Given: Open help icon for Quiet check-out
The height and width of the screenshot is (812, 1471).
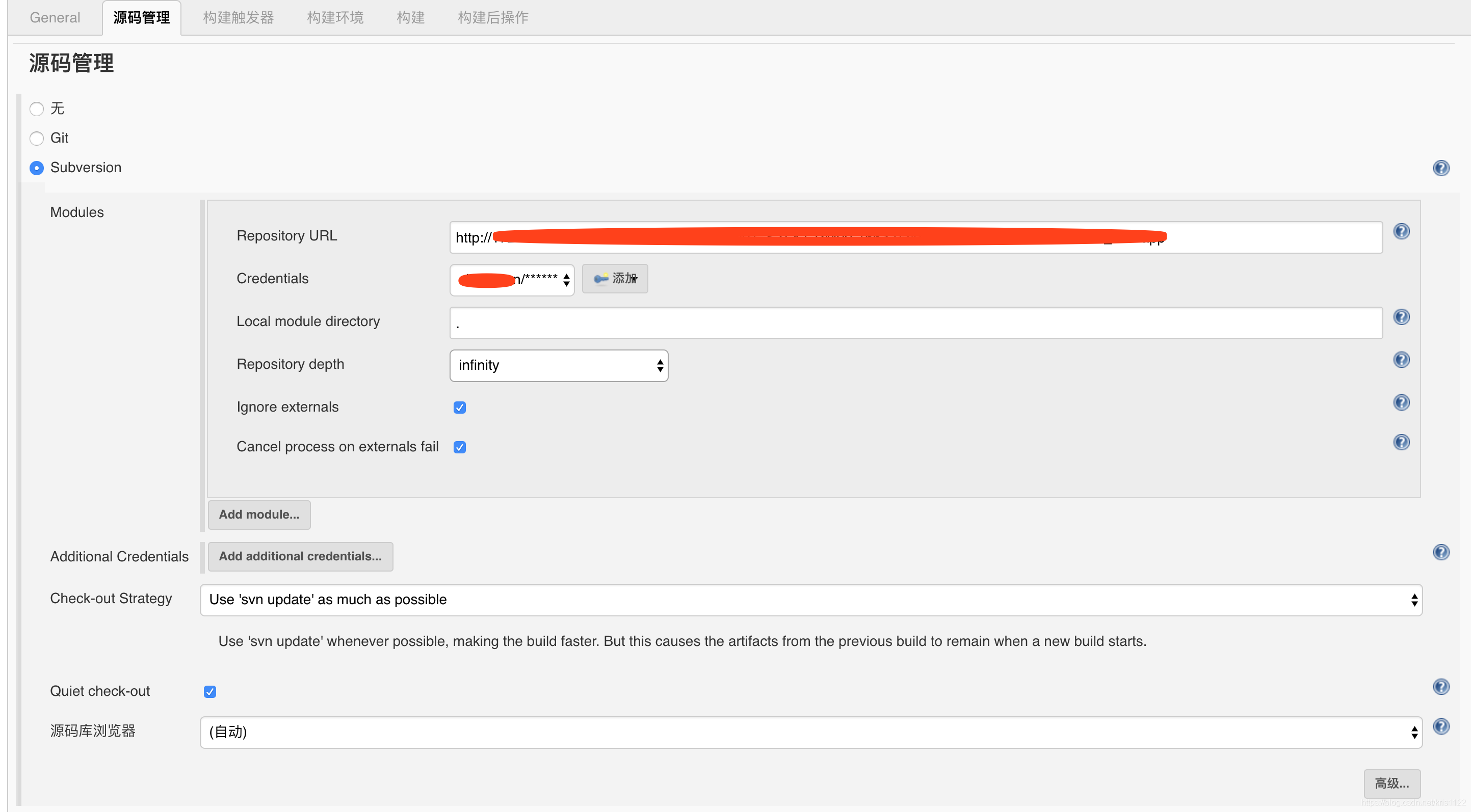Looking at the screenshot, I should pyautogui.click(x=1441, y=687).
